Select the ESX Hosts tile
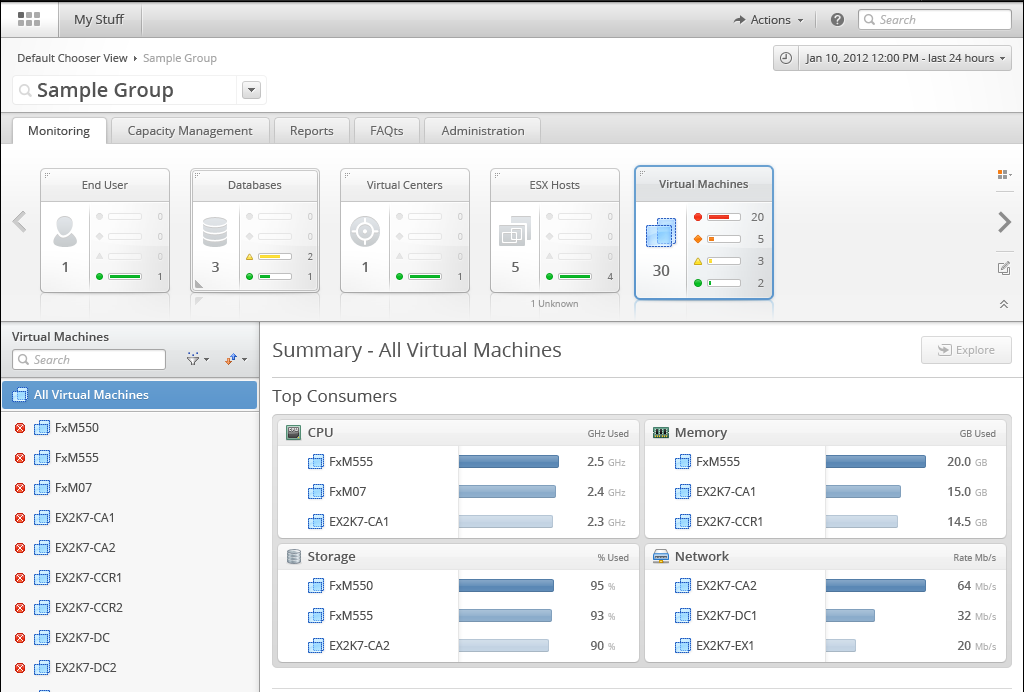 click(x=554, y=230)
